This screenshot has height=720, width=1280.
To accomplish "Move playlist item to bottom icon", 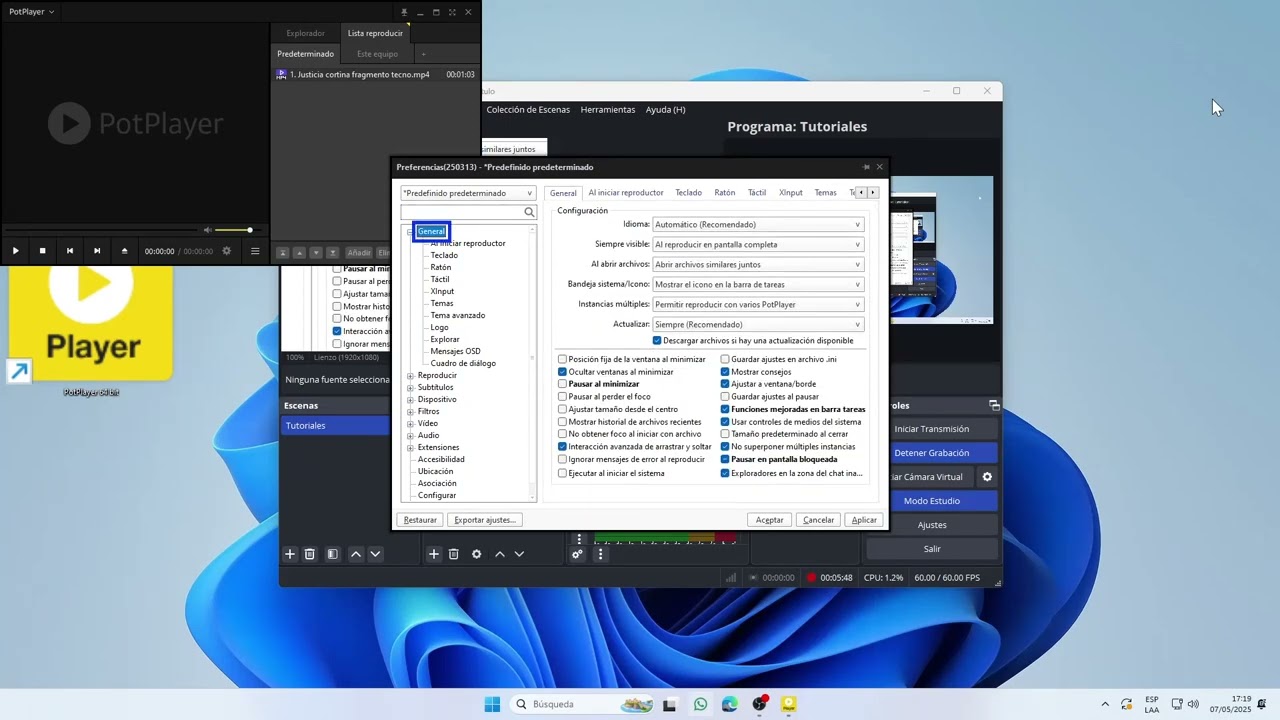I will (x=332, y=253).
